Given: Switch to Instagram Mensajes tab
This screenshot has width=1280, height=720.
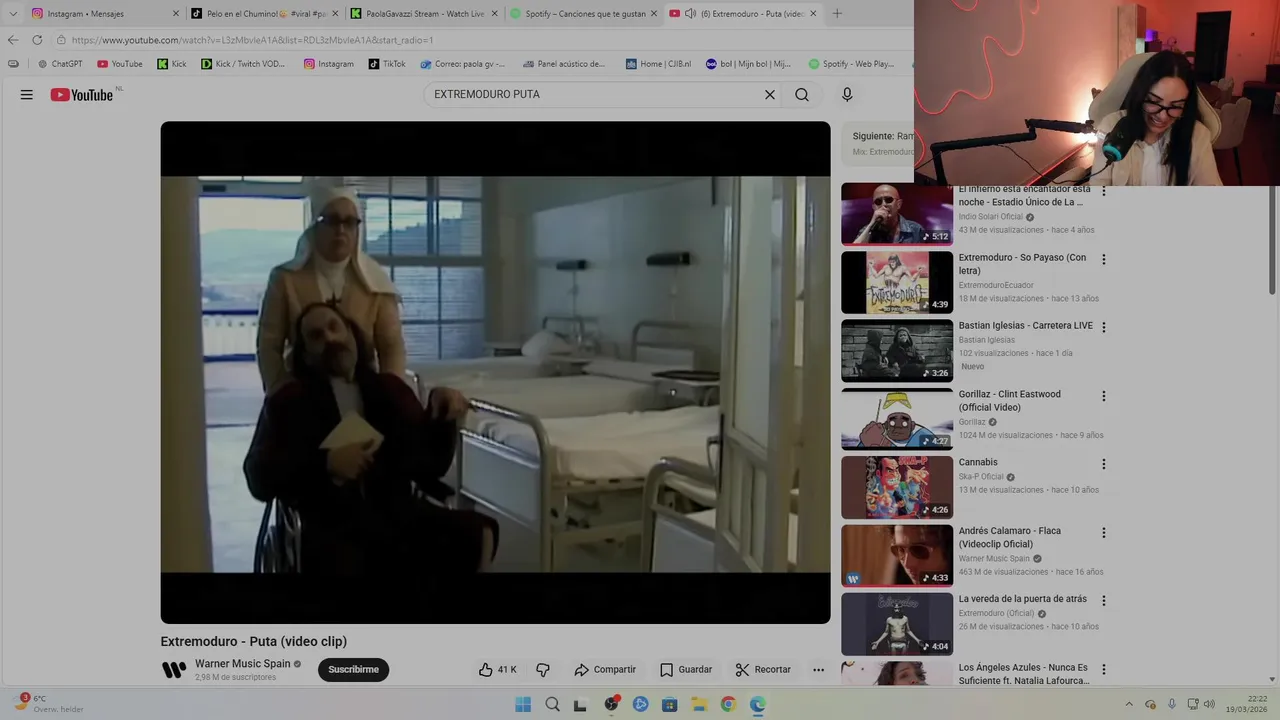Looking at the screenshot, I should point(105,14).
